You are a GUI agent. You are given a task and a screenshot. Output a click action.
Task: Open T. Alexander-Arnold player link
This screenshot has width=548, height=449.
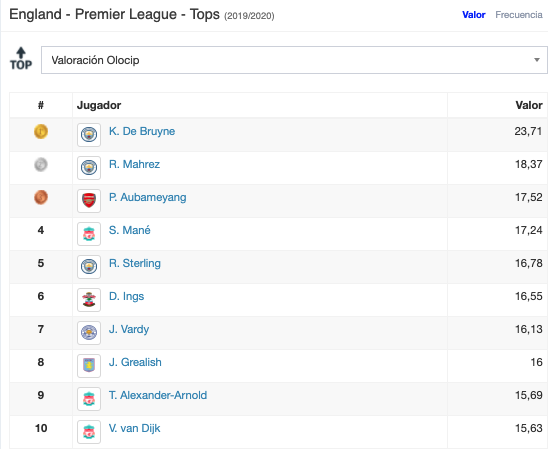tap(158, 395)
